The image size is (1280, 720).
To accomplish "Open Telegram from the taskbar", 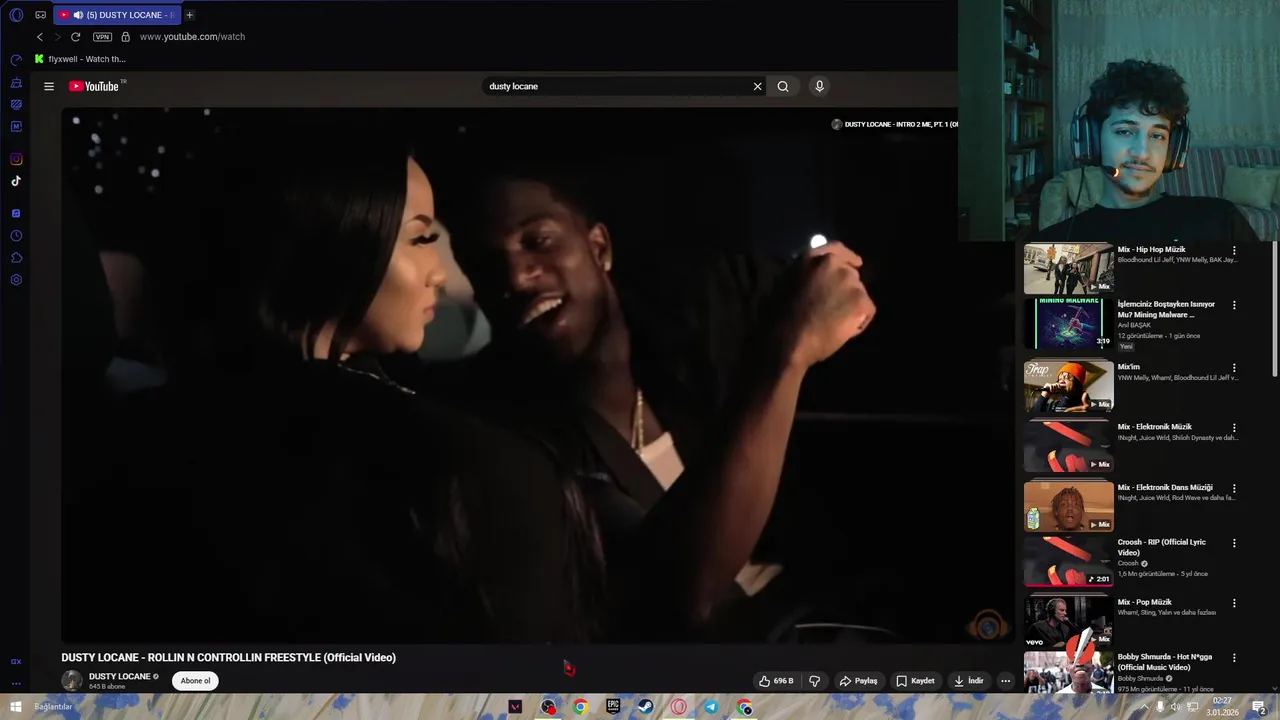I will [x=711, y=707].
